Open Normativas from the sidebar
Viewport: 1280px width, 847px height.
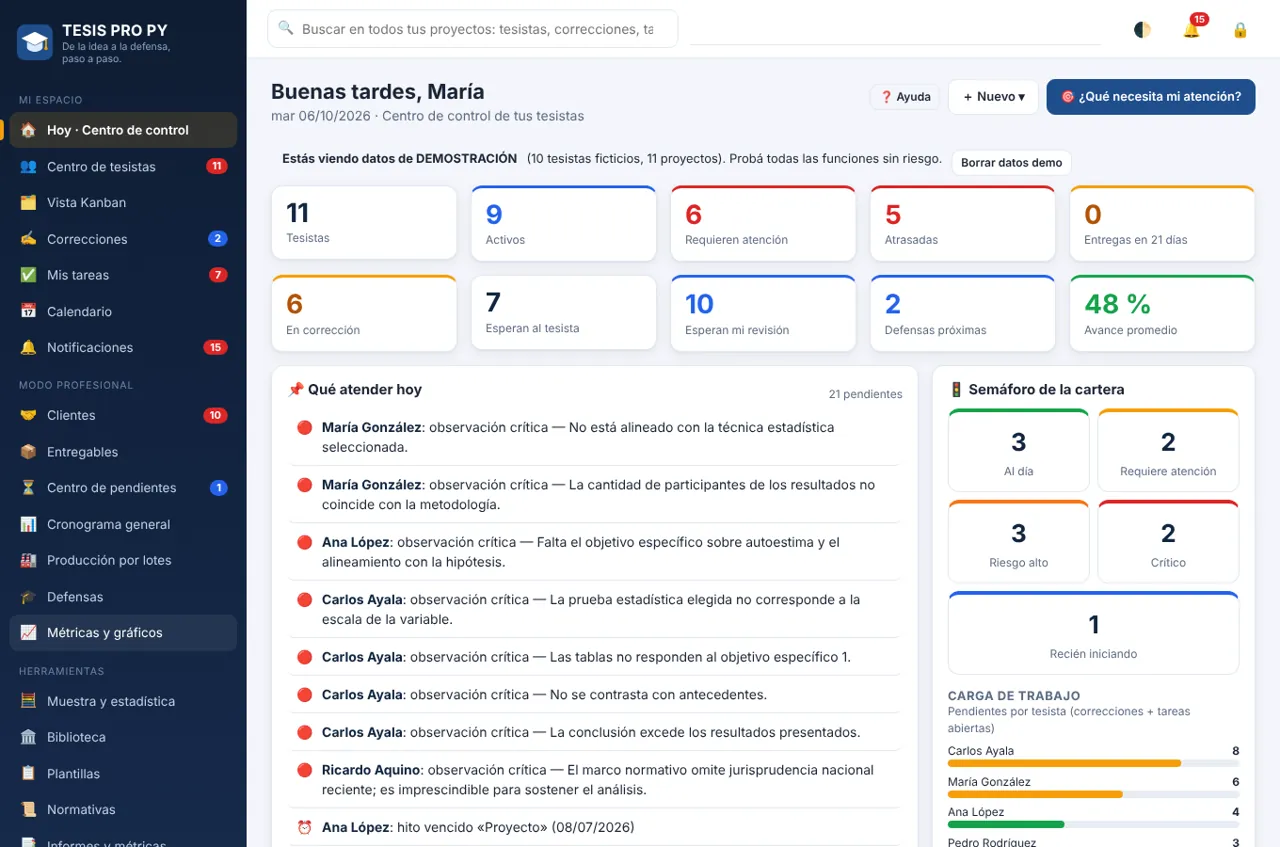click(x=123, y=810)
